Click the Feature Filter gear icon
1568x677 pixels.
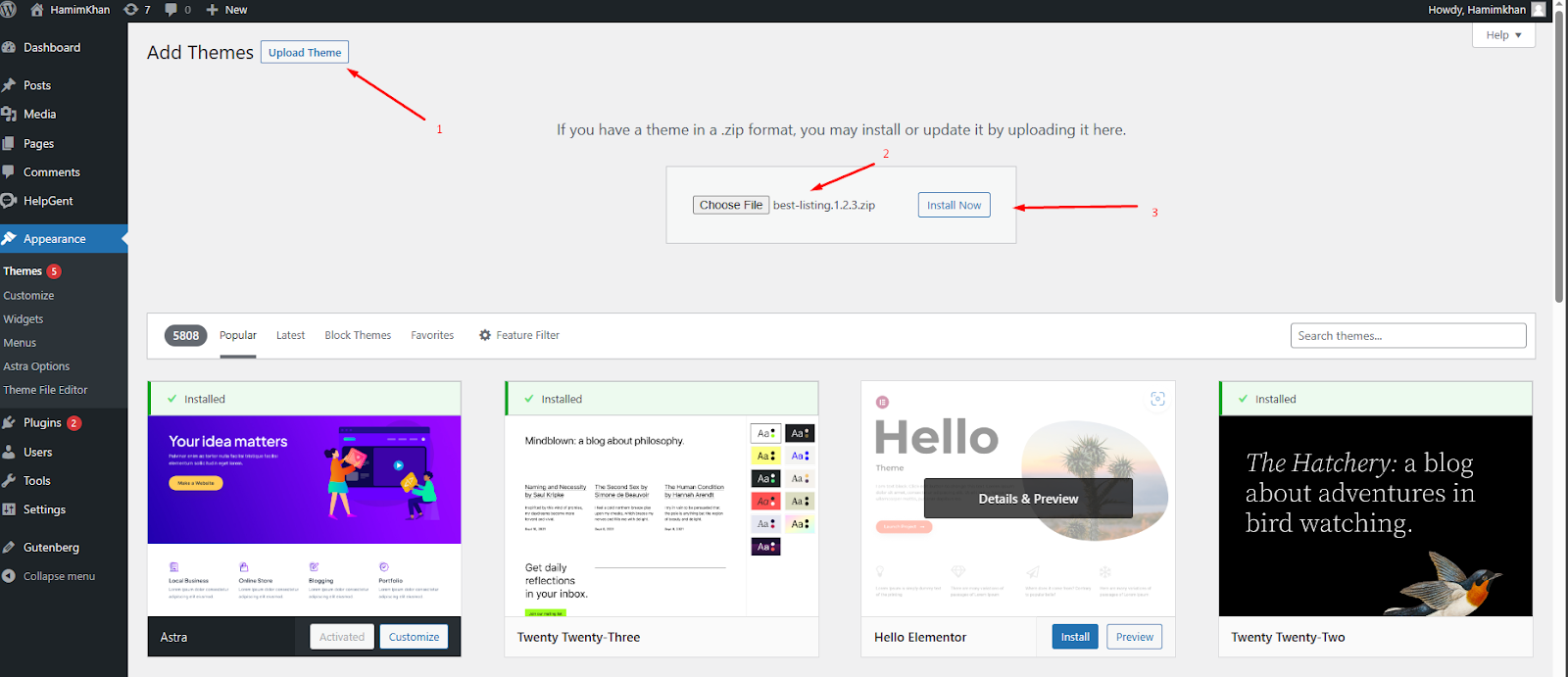485,335
